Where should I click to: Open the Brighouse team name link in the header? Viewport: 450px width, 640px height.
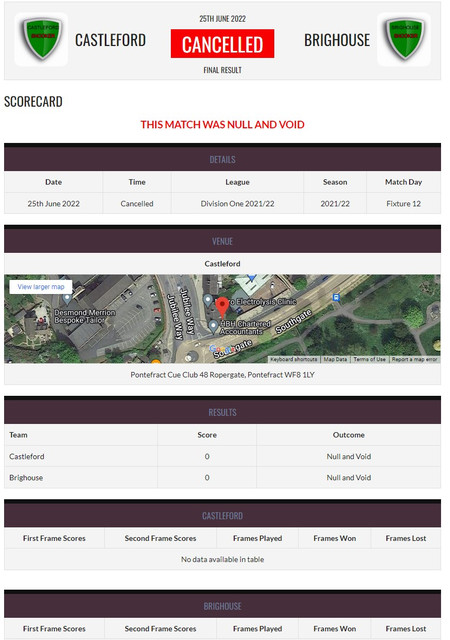click(337, 40)
